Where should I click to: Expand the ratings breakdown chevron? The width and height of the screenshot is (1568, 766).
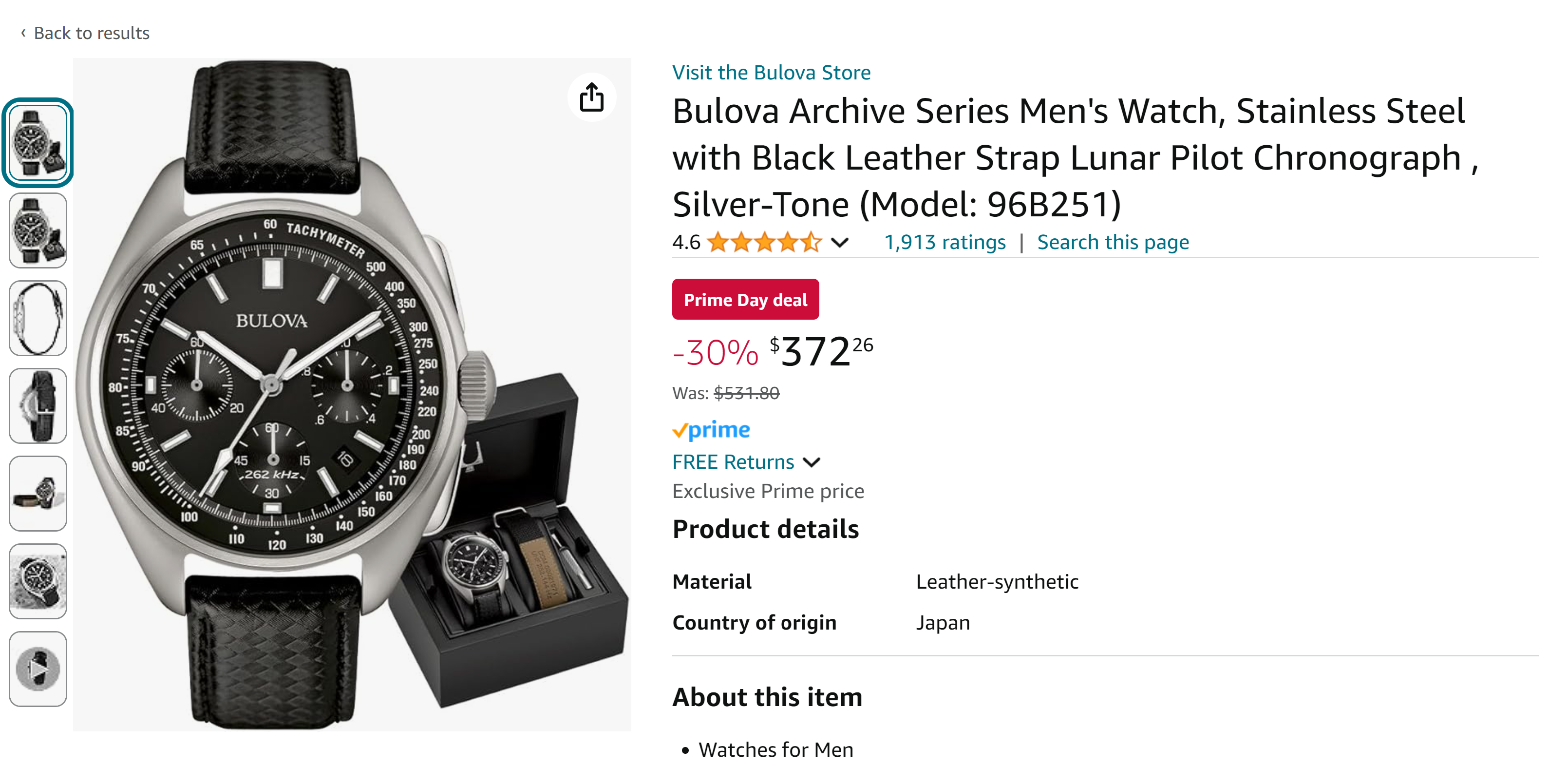[840, 243]
